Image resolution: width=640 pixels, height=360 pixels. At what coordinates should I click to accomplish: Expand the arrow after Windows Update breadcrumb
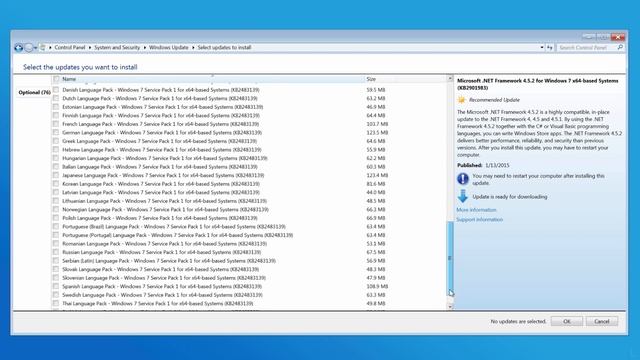pyautogui.click(x=193, y=48)
